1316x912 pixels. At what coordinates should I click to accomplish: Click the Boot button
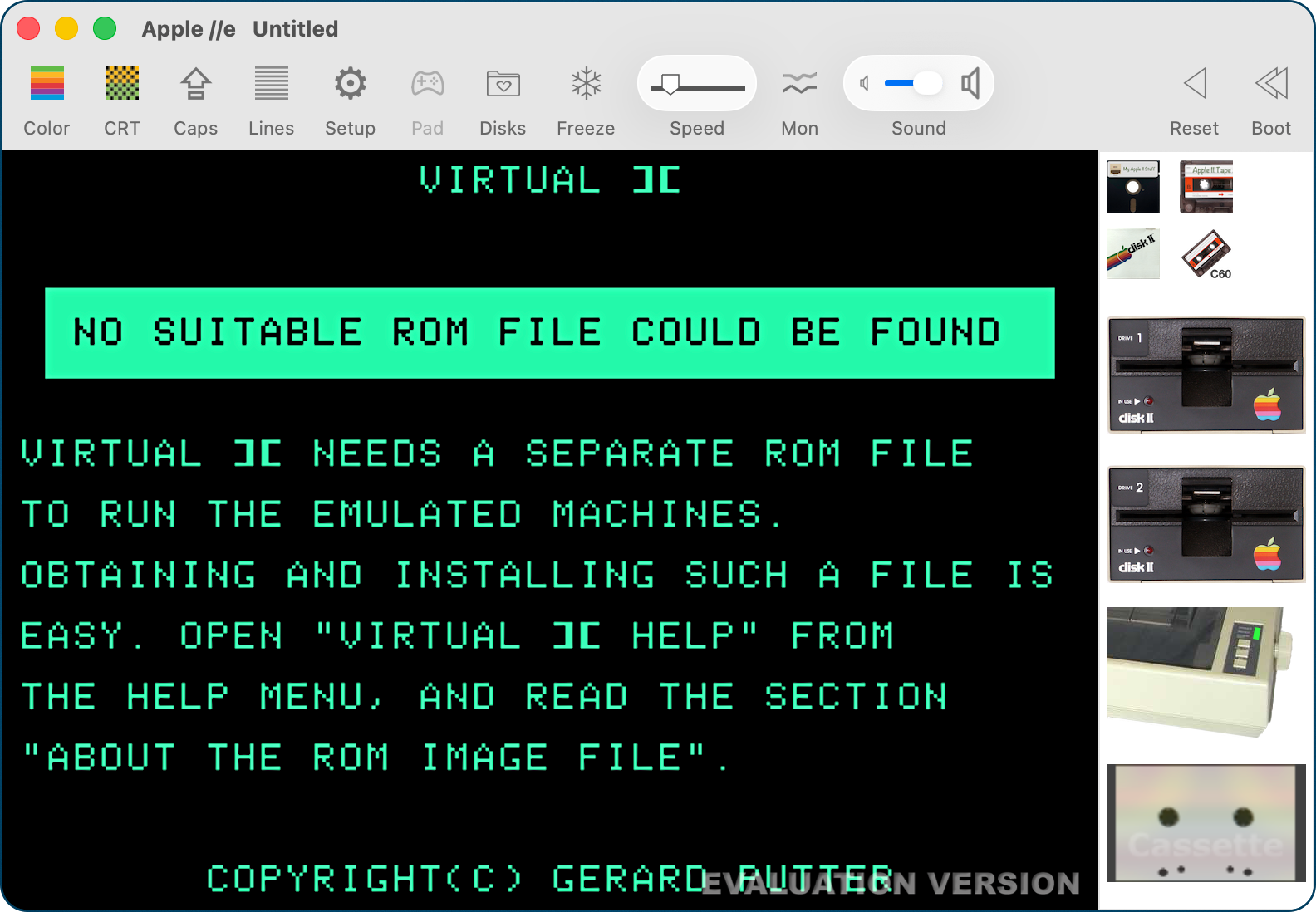point(1271,83)
